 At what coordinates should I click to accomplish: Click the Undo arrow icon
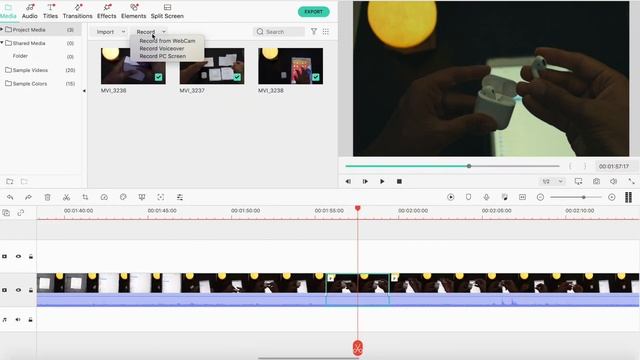(x=10, y=197)
